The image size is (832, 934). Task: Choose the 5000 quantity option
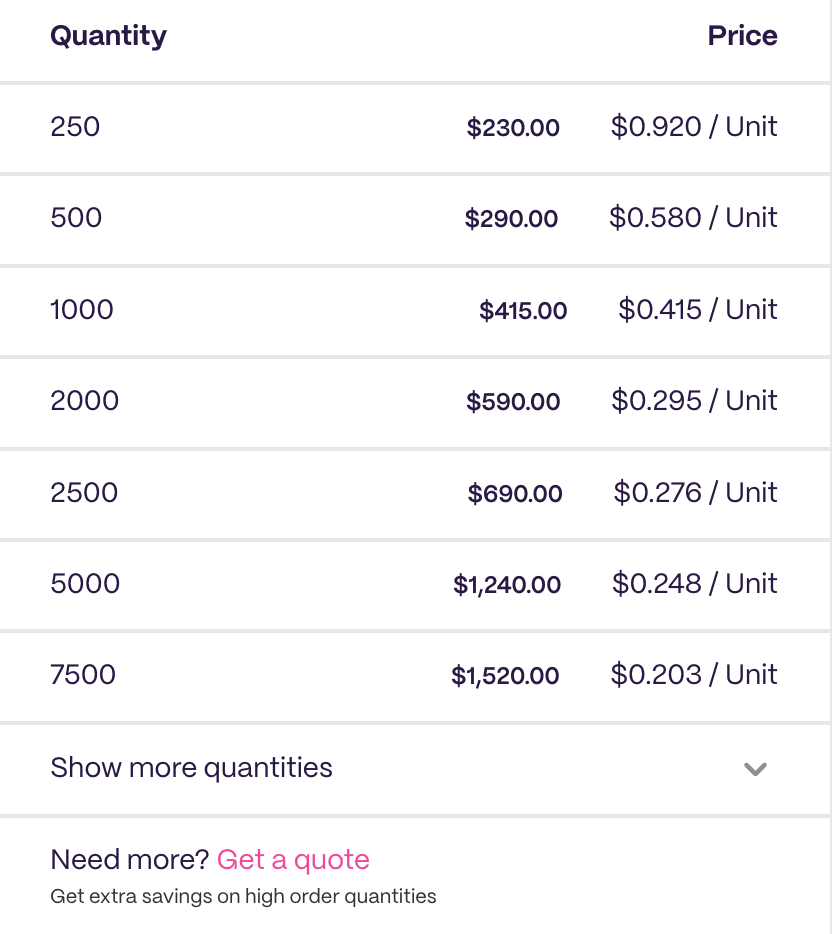click(85, 584)
